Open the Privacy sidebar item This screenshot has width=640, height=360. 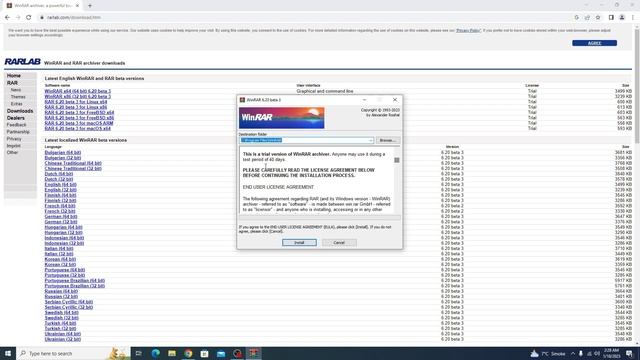click(x=14, y=139)
